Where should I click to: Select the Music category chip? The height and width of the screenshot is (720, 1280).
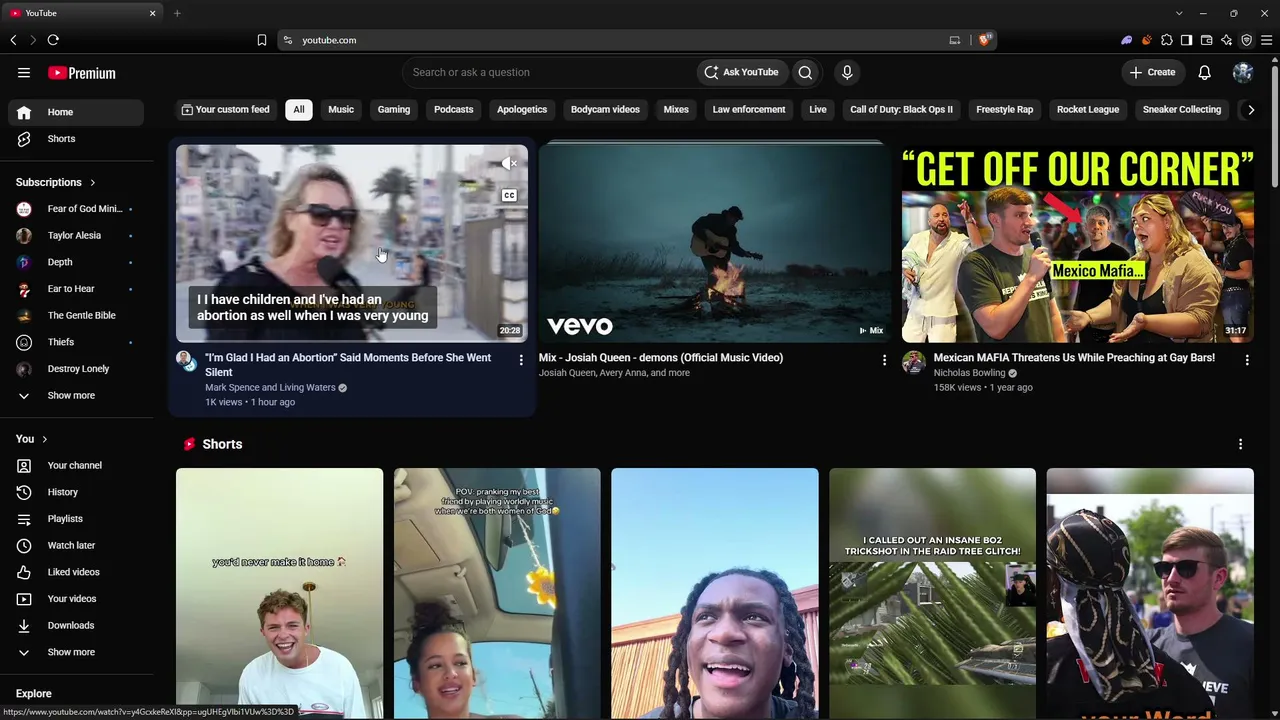point(341,109)
